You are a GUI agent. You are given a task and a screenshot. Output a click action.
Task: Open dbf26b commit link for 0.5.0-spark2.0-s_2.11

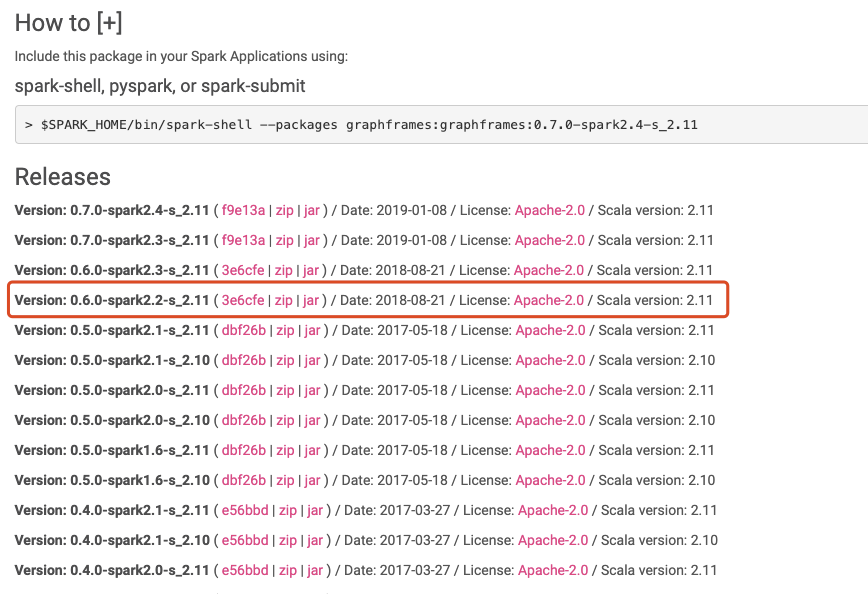(244, 390)
